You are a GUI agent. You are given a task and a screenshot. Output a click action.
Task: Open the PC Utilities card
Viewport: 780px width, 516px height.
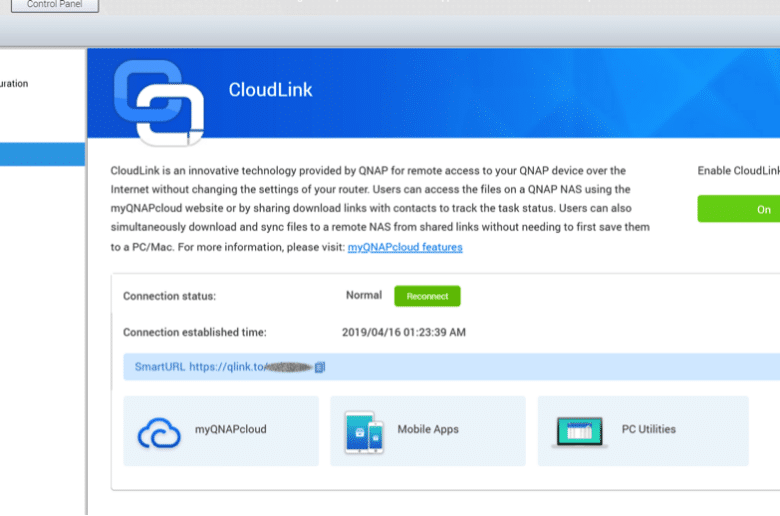643,431
